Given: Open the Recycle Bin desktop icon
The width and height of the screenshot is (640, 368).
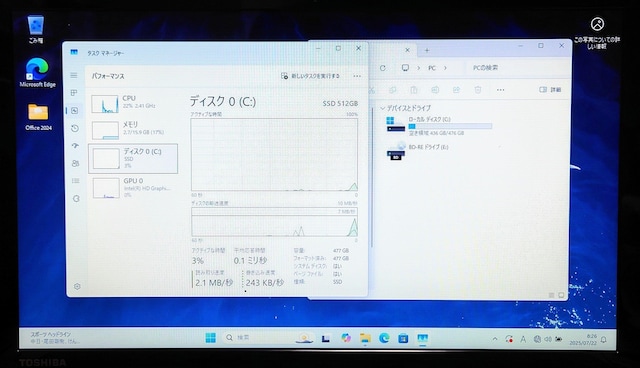Looking at the screenshot, I should coord(36,29).
